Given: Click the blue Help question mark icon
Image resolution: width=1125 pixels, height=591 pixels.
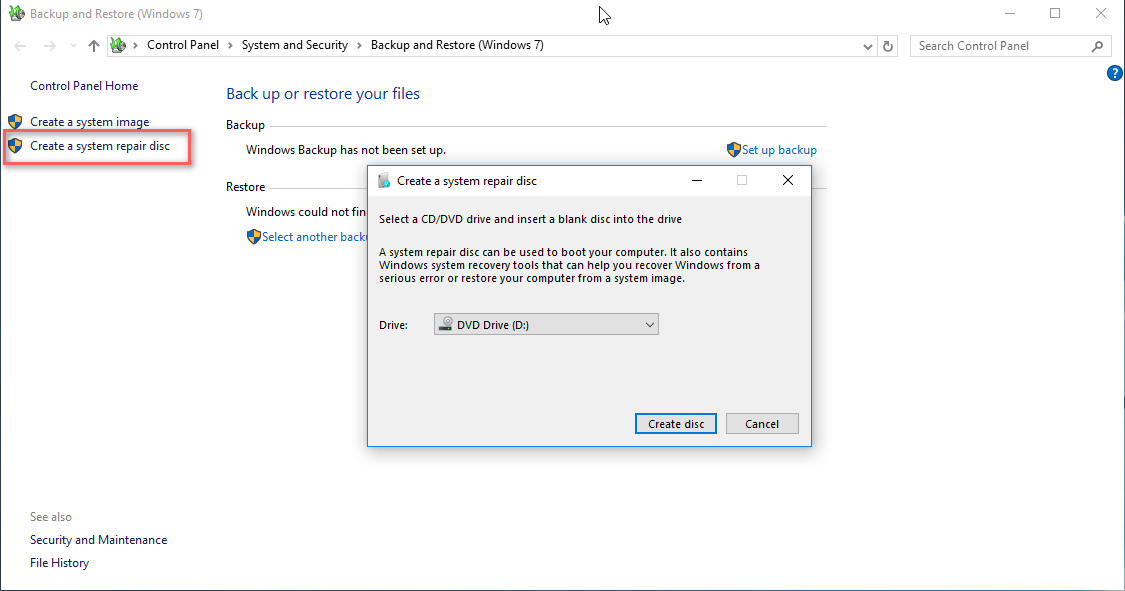Looking at the screenshot, I should [1115, 74].
